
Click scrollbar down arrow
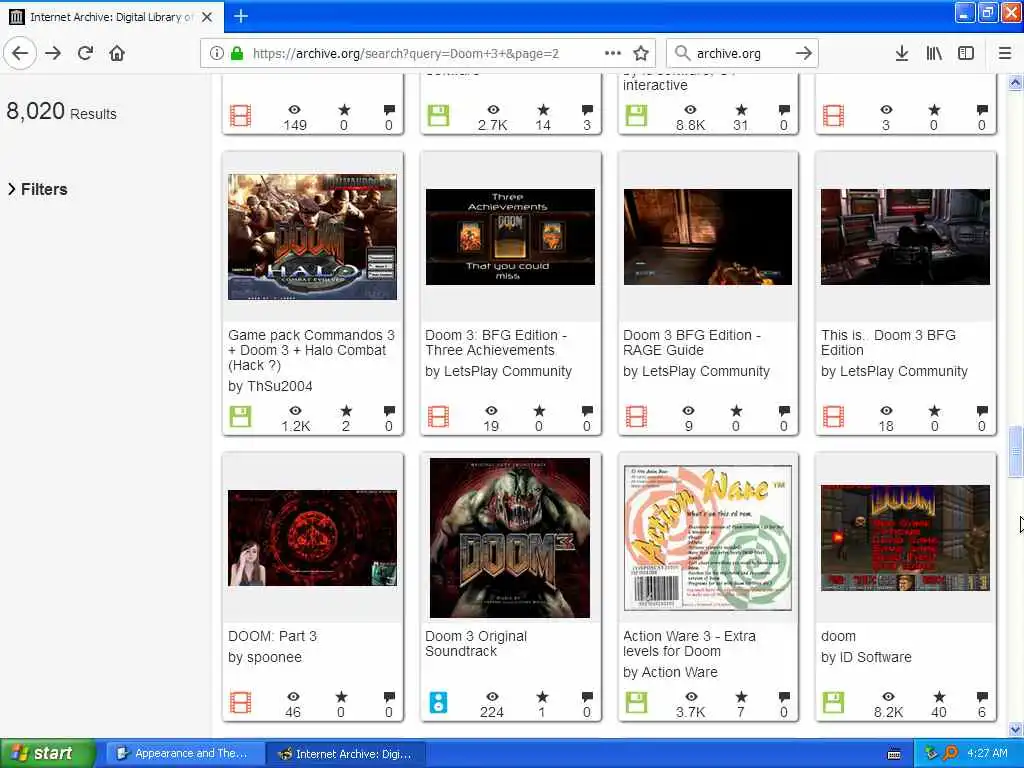1016,729
